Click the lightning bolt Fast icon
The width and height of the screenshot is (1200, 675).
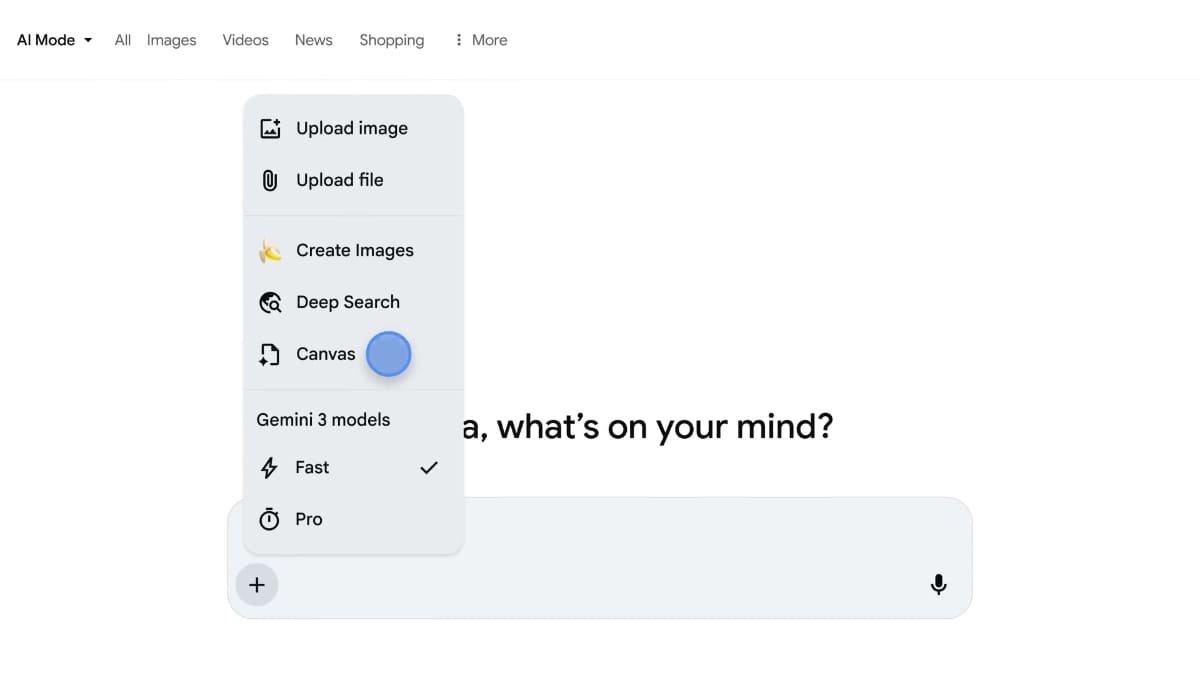pos(269,467)
